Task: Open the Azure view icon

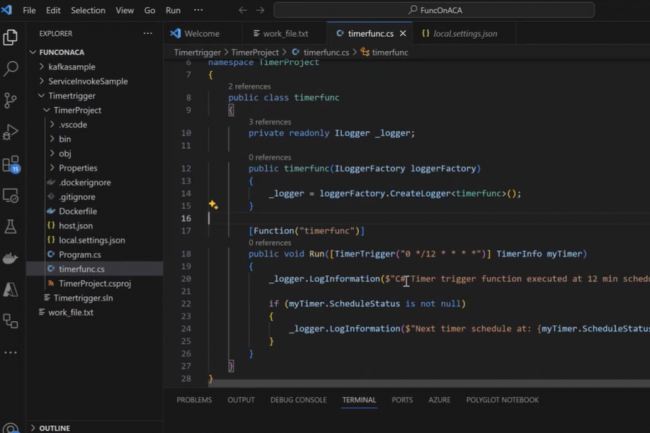Action: point(11,290)
